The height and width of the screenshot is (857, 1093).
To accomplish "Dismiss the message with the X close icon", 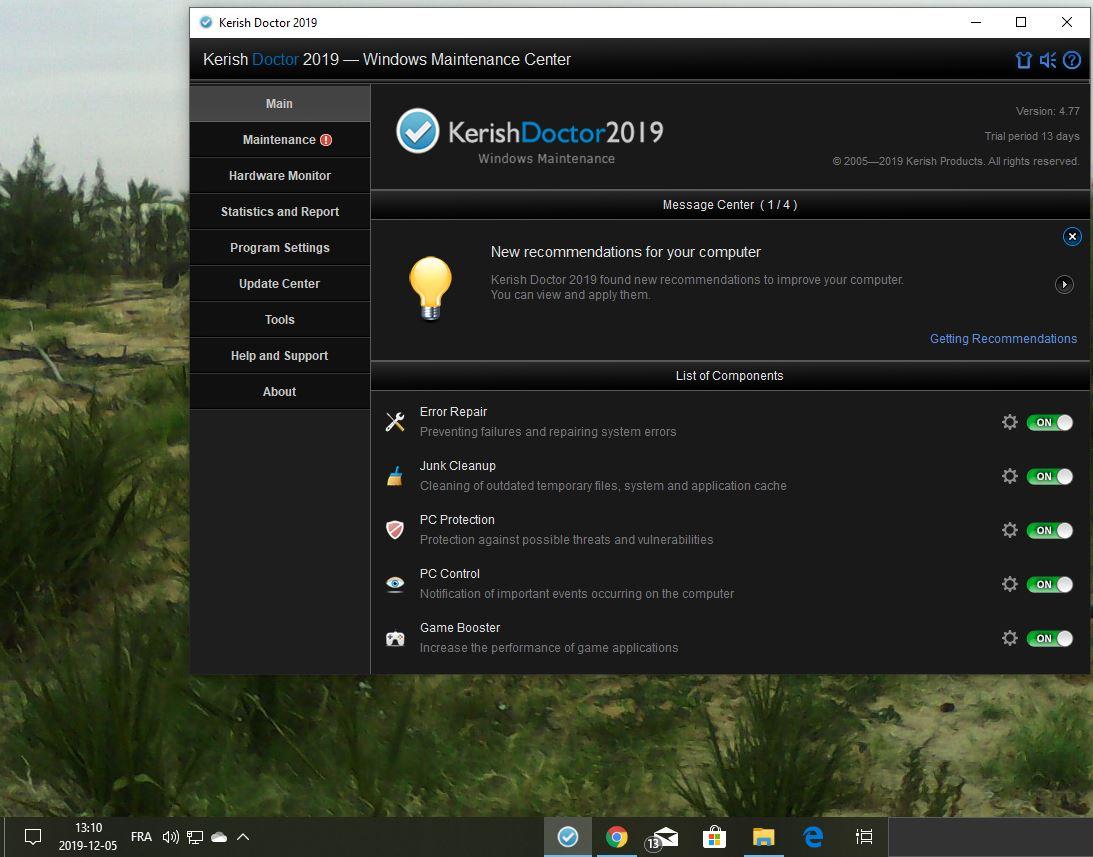I will coord(1072,237).
